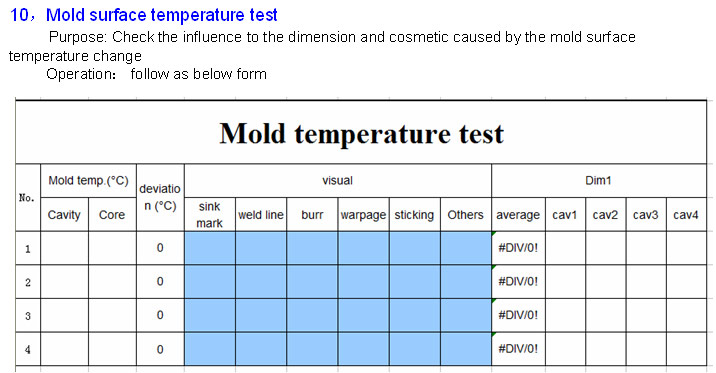Screen dimensions: 716x373
Task: Click the #DIV/0! error cell in row 3
Action: click(x=518, y=315)
